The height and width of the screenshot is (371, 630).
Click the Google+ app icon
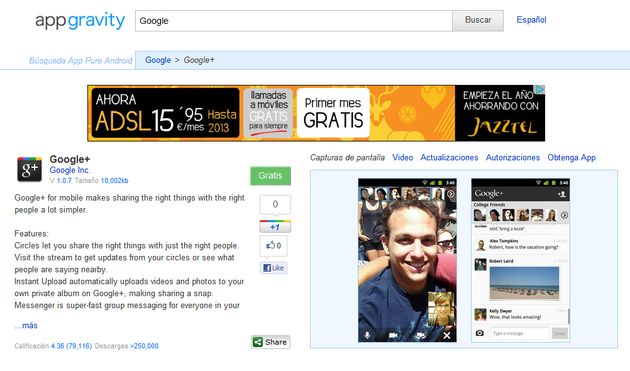29,169
